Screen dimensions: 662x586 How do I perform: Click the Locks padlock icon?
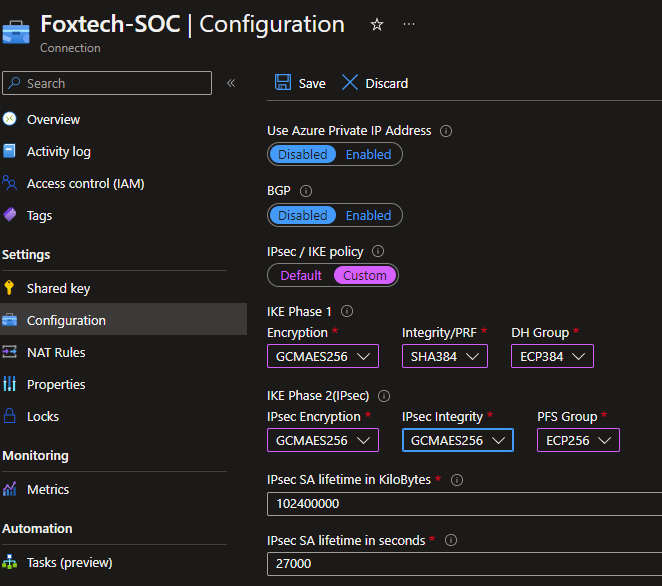pos(9,416)
